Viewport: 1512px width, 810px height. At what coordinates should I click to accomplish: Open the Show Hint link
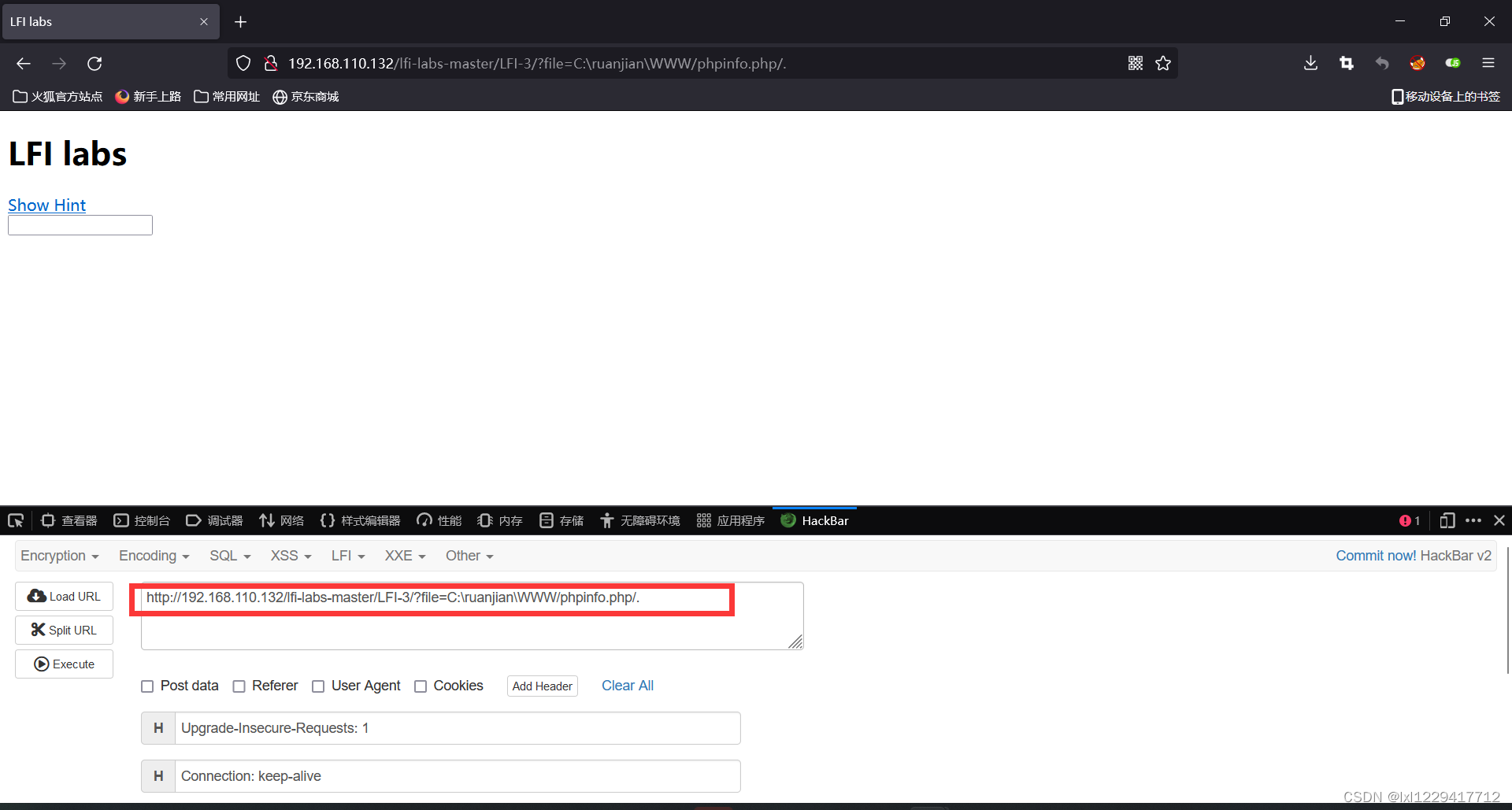point(46,205)
